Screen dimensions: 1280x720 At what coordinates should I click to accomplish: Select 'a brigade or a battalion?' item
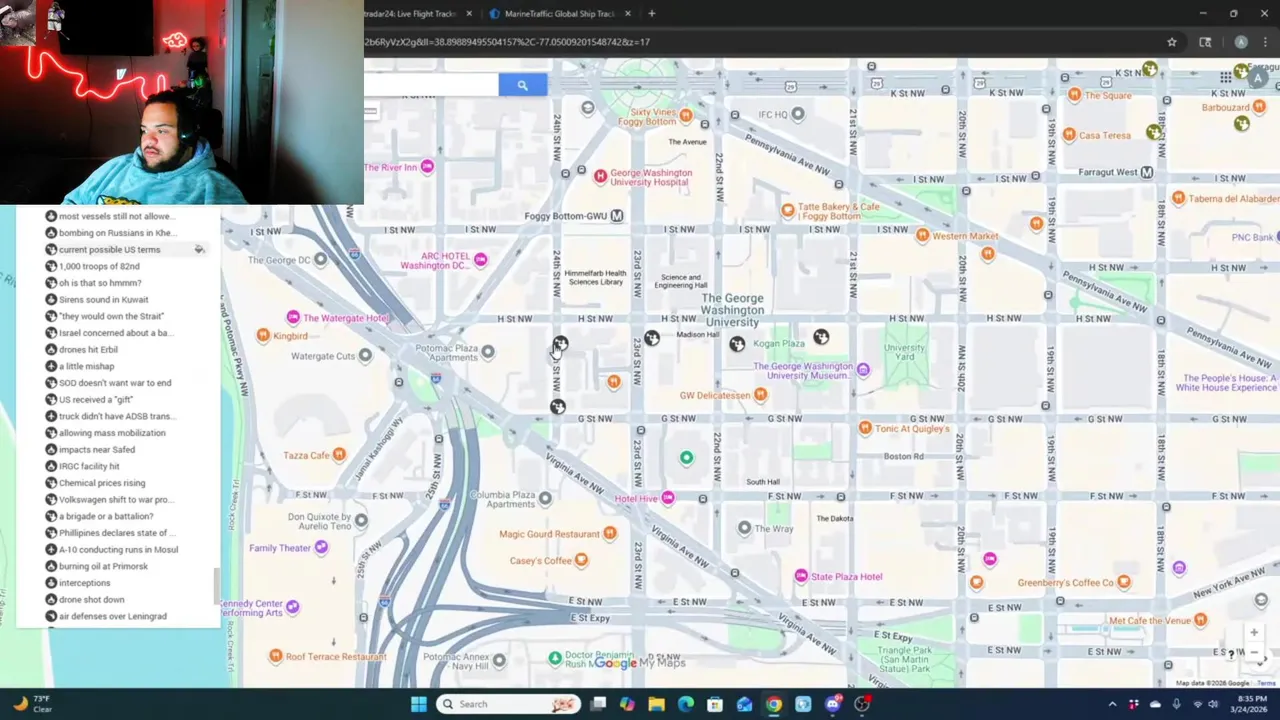click(106, 516)
